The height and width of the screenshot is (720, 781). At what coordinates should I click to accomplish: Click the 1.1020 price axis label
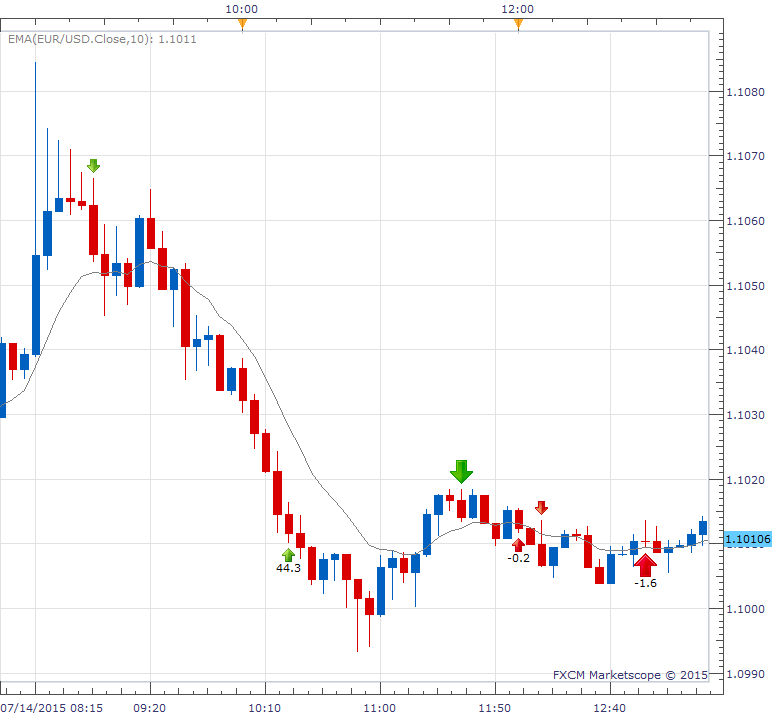746,480
